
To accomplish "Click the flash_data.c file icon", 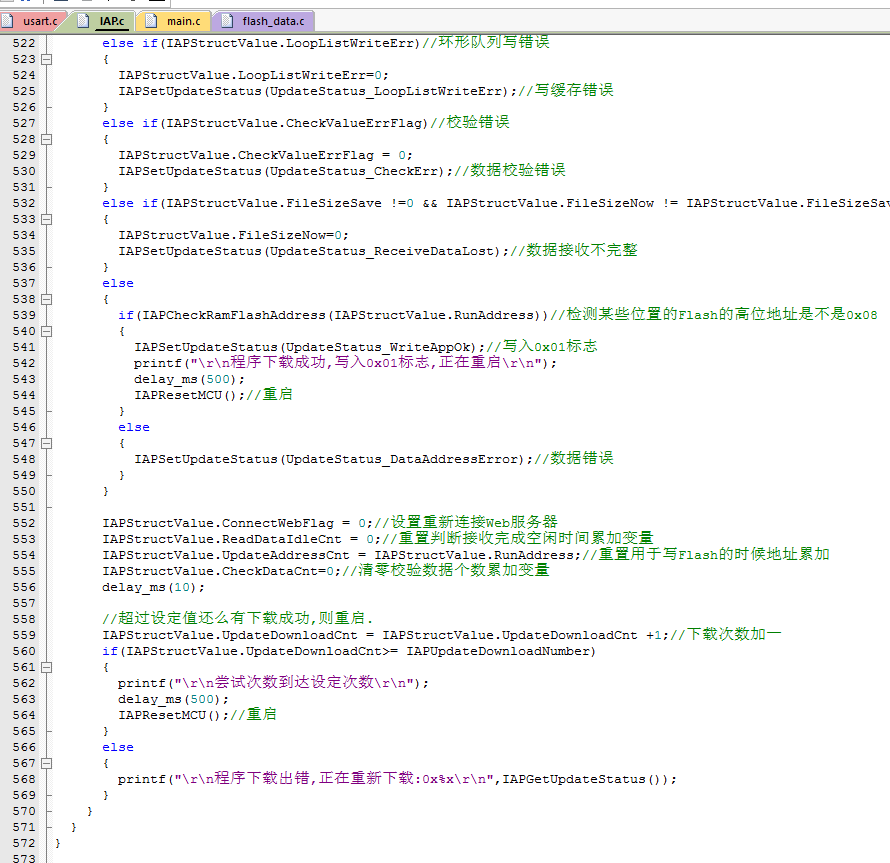I will [x=227, y=21].
